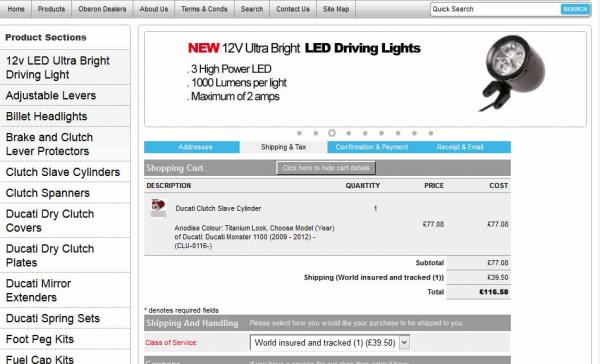
Task: Click the LED driving light product image
Action: click(x=511, y=73)
